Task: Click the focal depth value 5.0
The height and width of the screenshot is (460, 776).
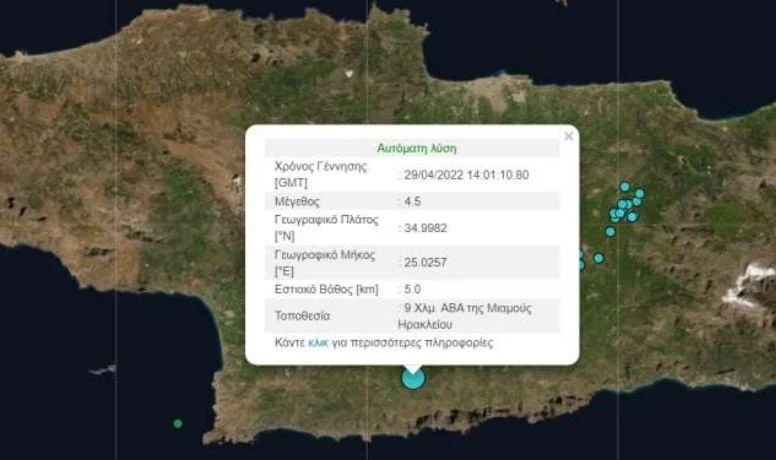Action: pos(412,289)
